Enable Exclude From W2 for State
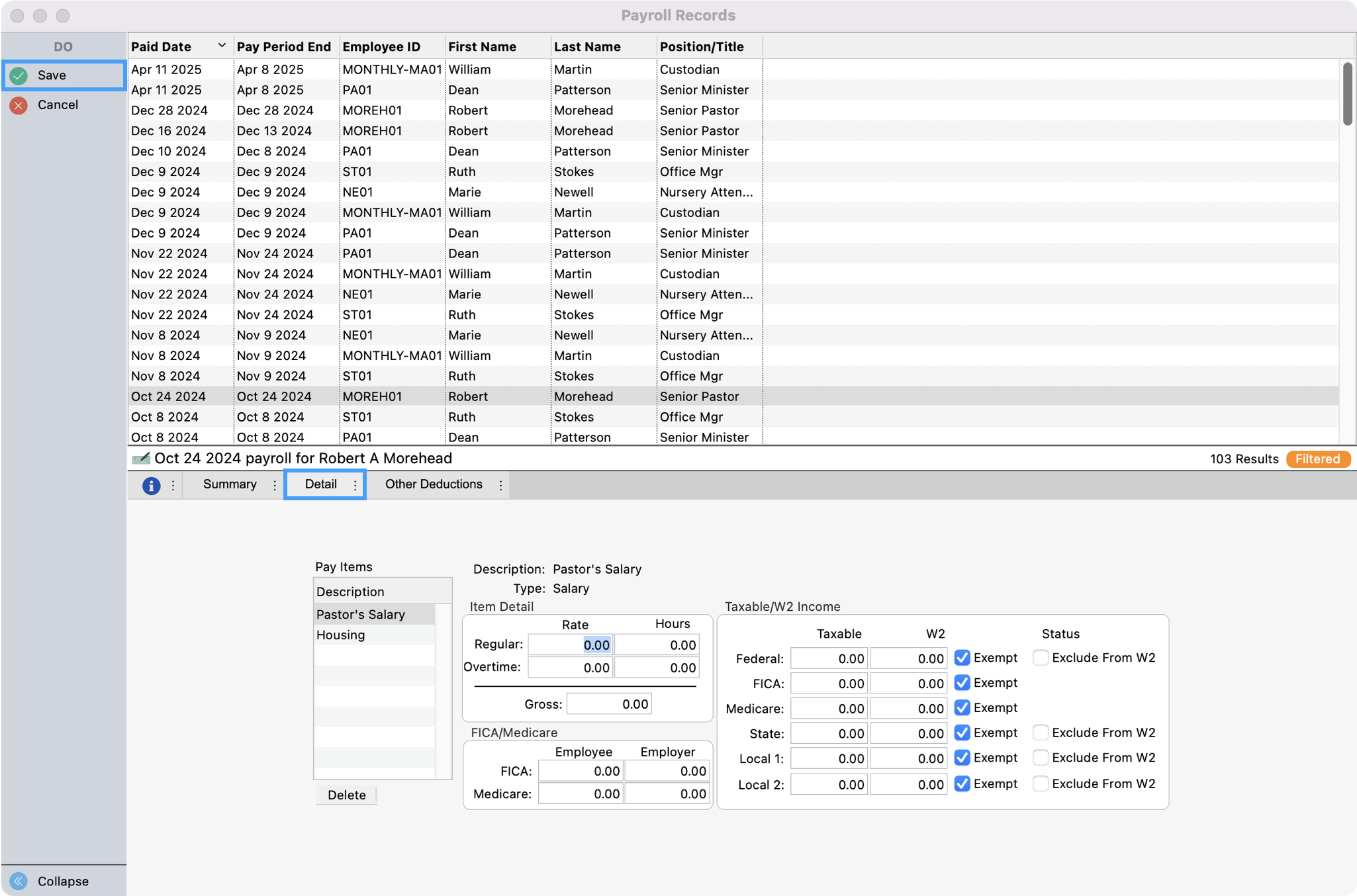1357x896 pixels. (1041, 732)
